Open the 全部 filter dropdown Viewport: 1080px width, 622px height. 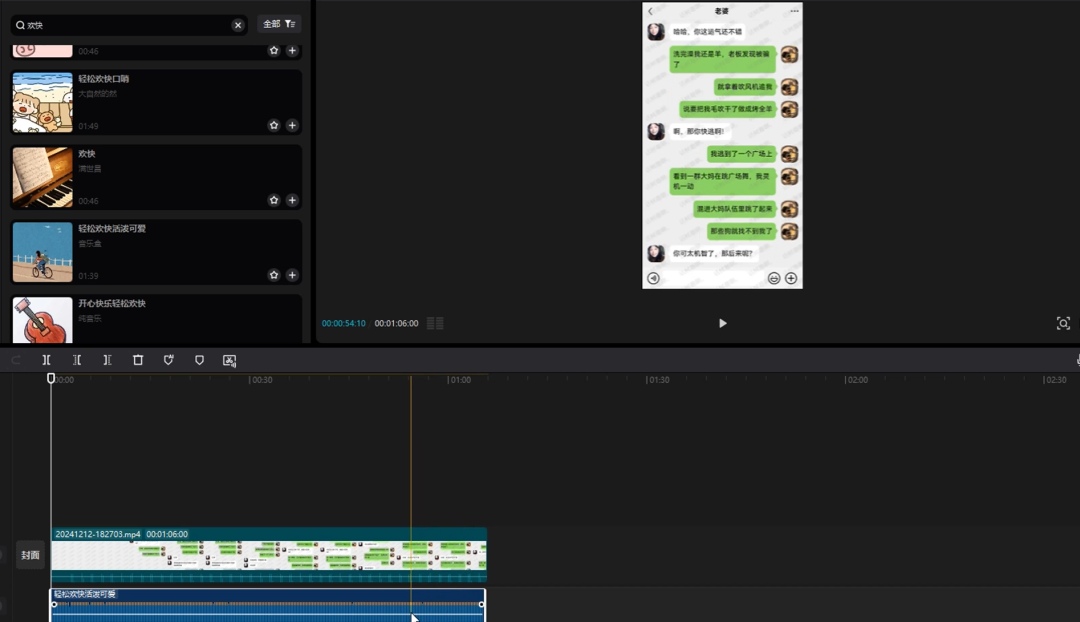[279, 24]
